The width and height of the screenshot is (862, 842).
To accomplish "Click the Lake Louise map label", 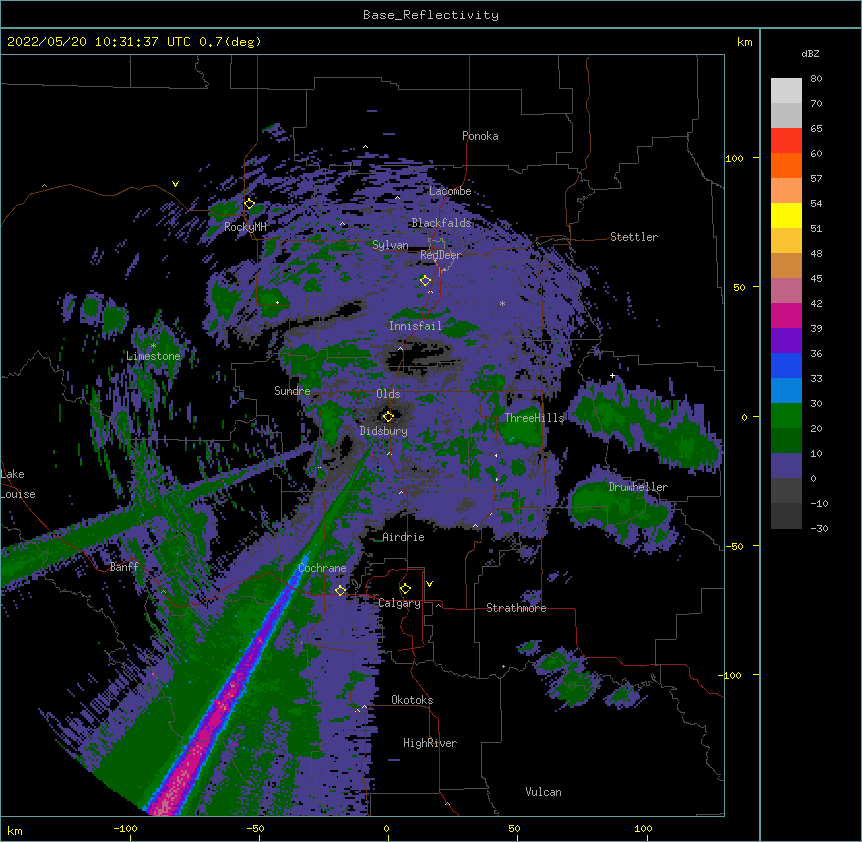I will (18, 484).
